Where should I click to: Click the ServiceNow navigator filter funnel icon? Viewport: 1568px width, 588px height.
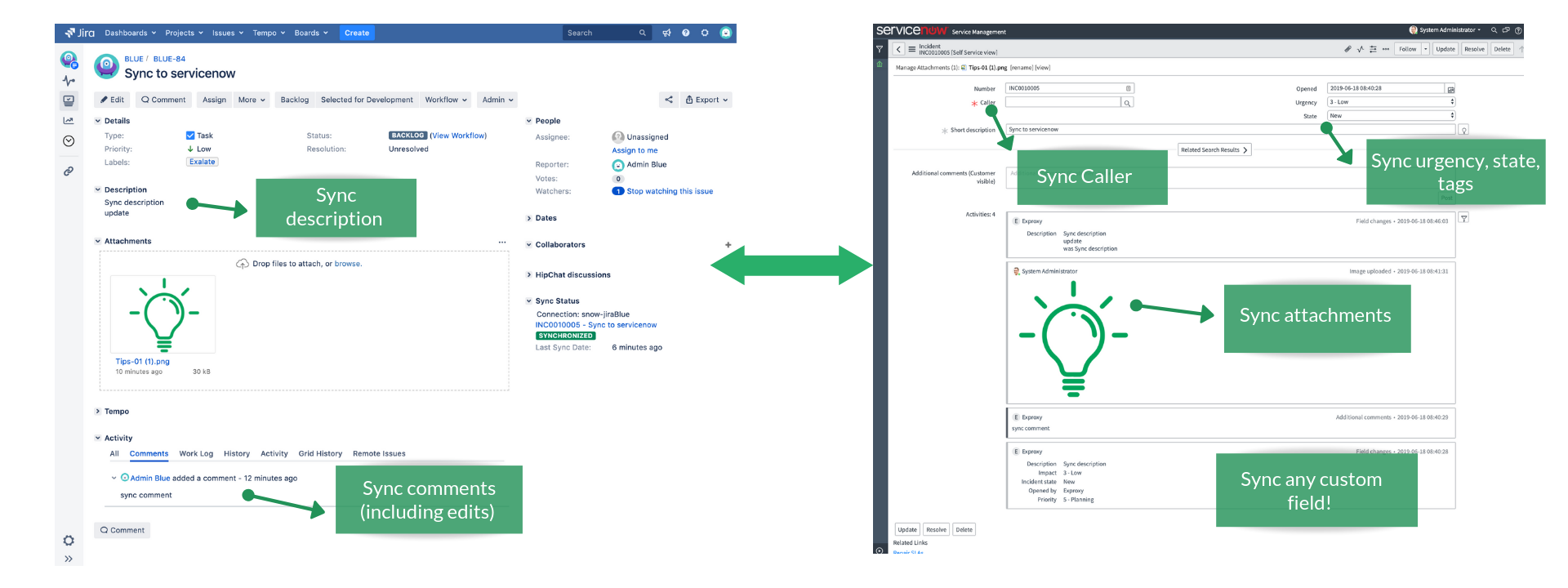coord(880,49)
